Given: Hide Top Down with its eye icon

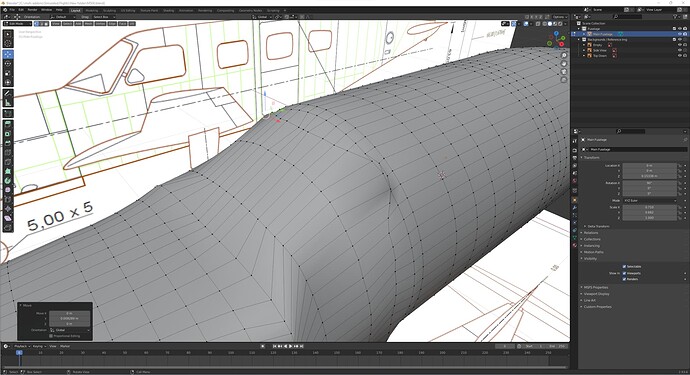Looking at the screenshot, I should (x=679, y=56).
